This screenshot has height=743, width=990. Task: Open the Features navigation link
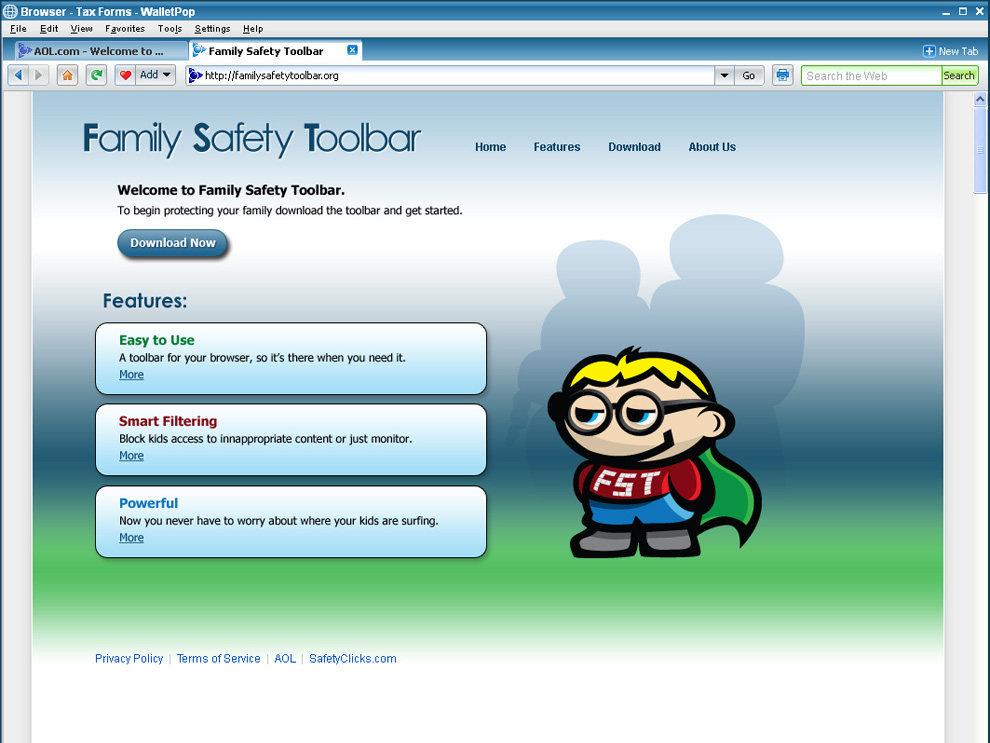pos(556,147)
